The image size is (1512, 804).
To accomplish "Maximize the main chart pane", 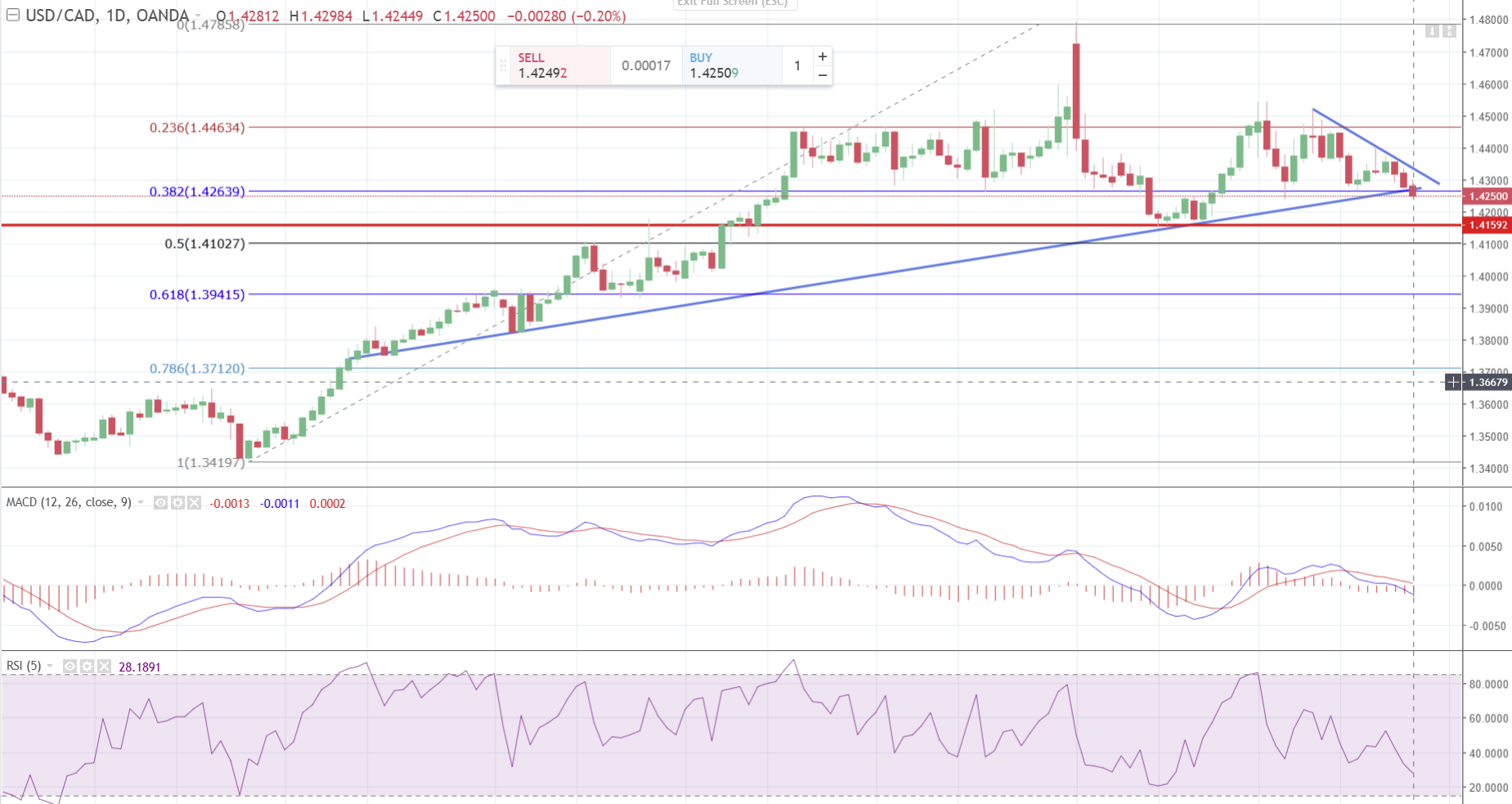I will tap(1448, 31).
